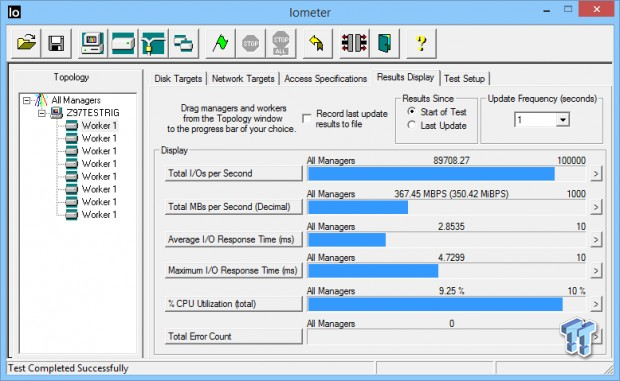
Task: Open the Access Specifications tab
Action: click(x=325, y=79)
